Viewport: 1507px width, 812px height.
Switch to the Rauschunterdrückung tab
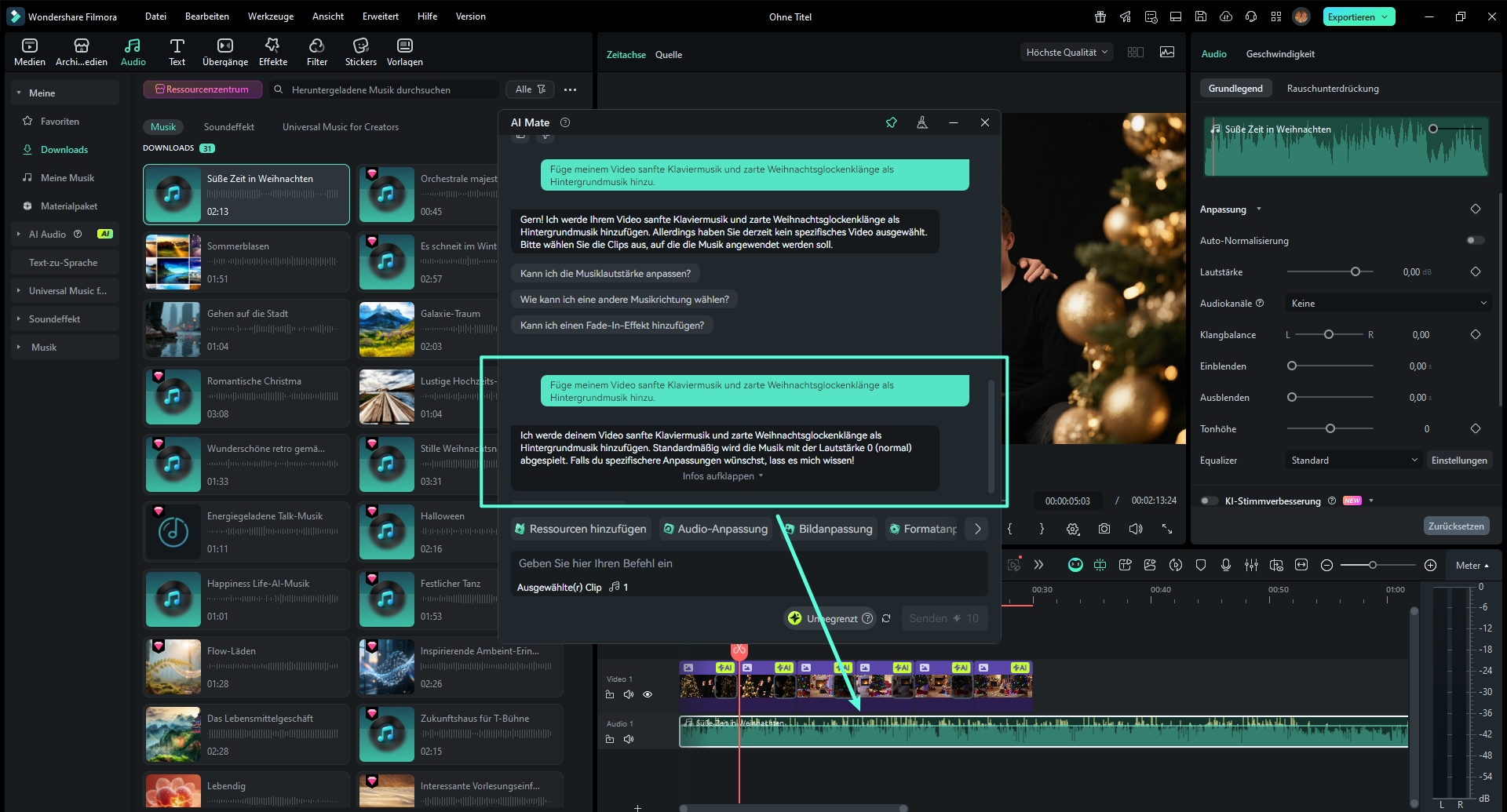[1332, 89]
